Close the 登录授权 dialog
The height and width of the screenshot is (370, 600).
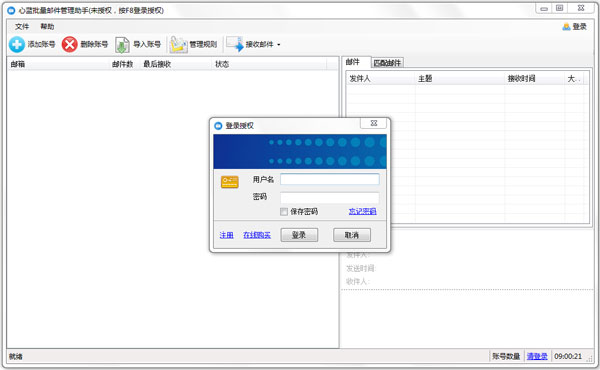pos(374,123)
